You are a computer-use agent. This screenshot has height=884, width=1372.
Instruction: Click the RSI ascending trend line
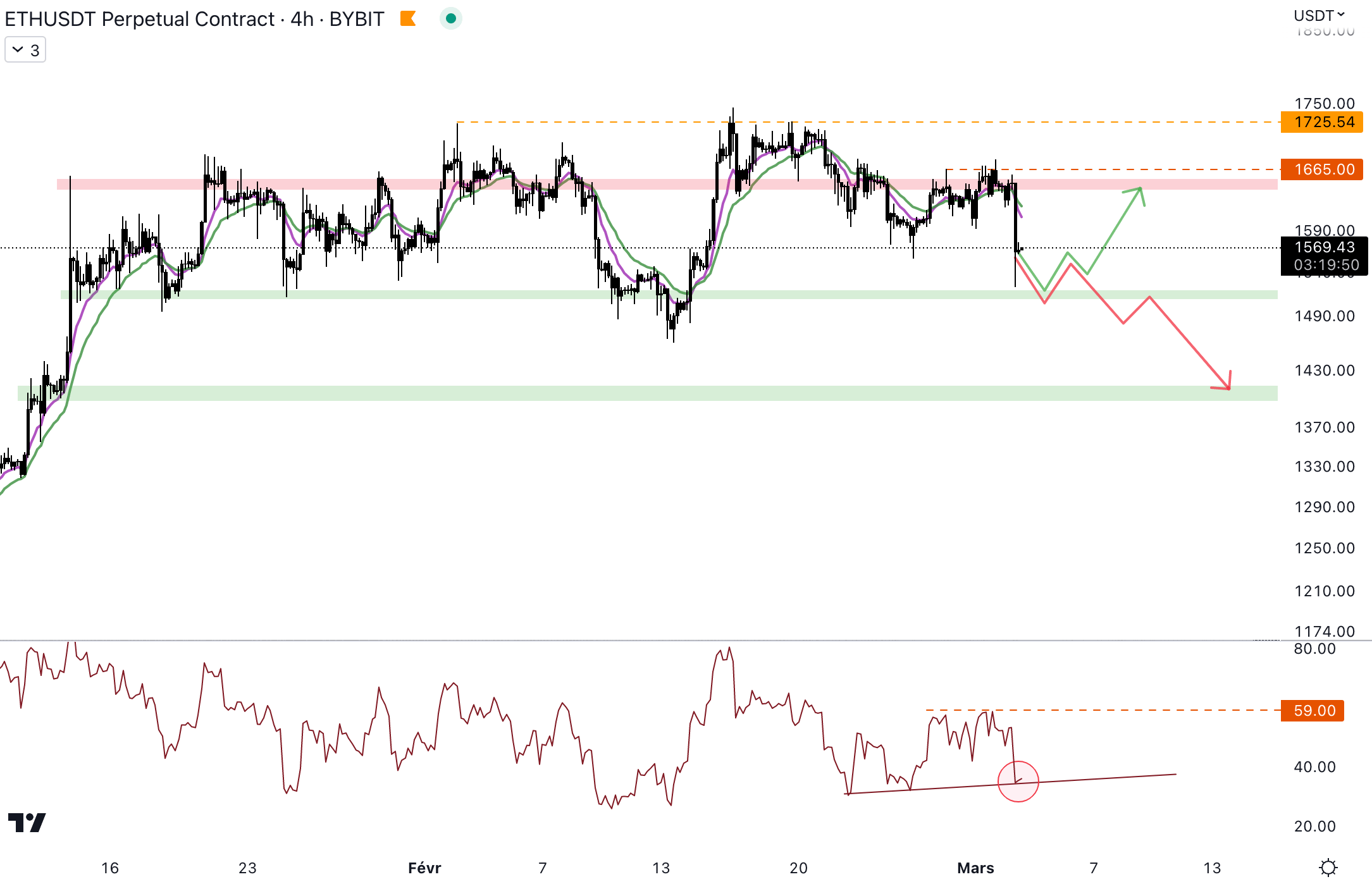1107,778
